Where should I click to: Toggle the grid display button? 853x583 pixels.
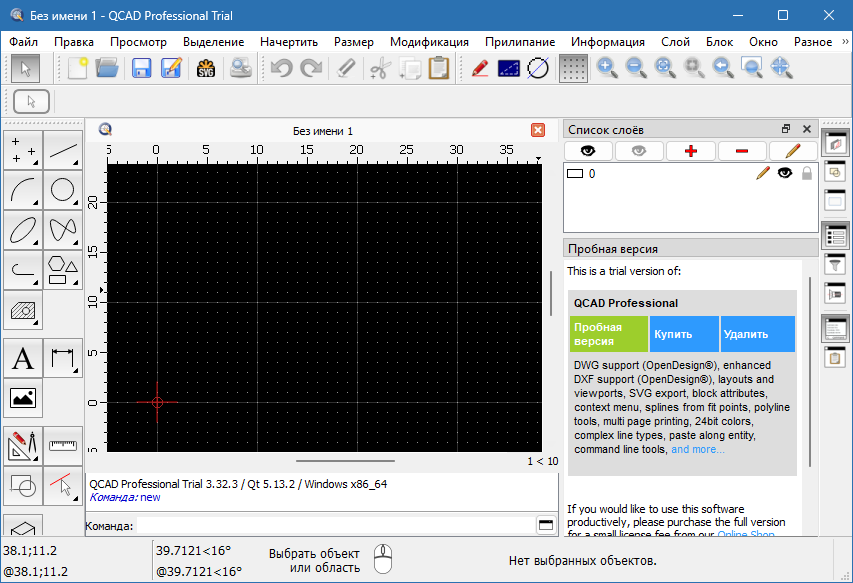click(573, 69)
